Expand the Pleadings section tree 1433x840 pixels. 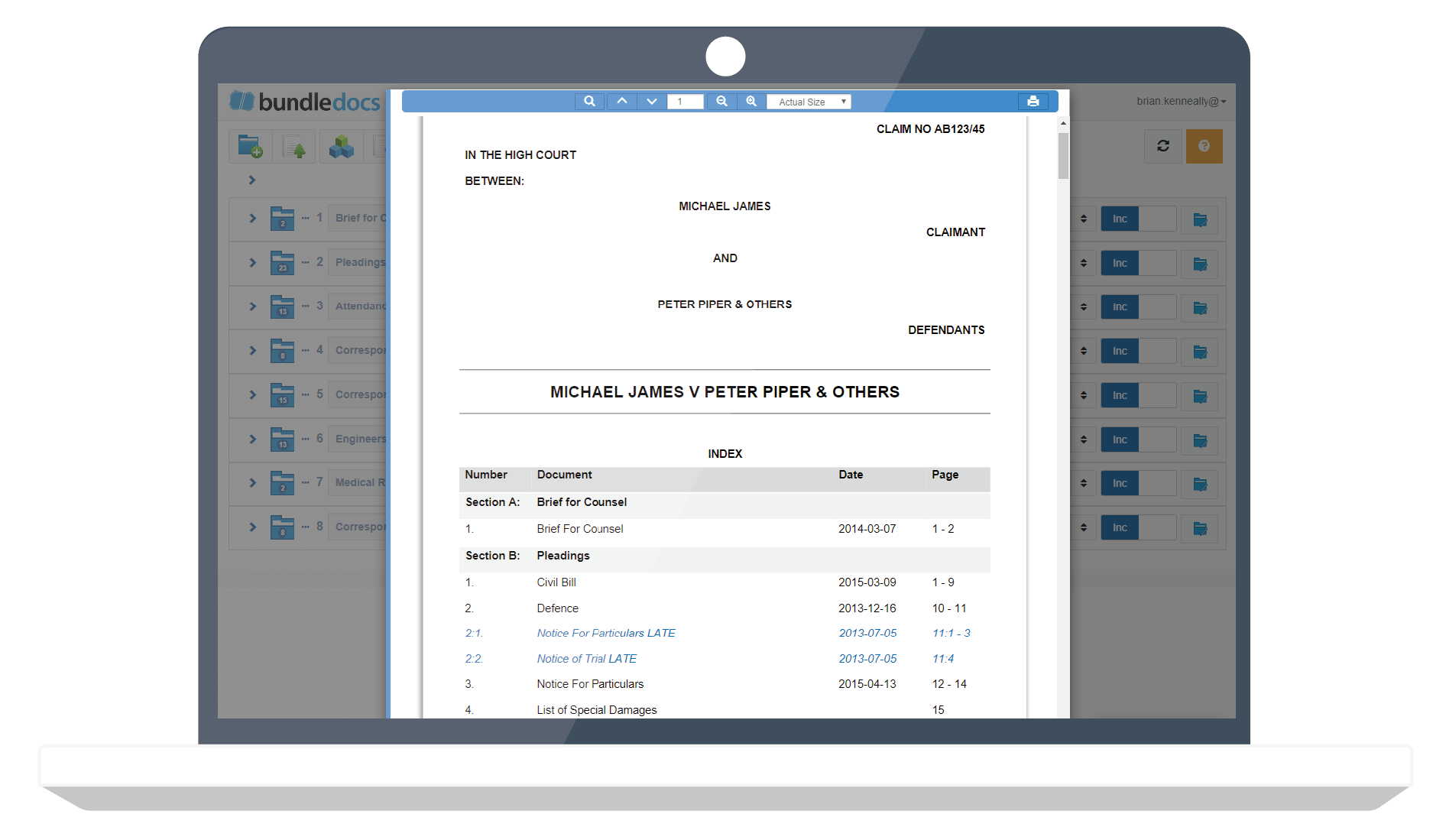(x=252, y=263)
